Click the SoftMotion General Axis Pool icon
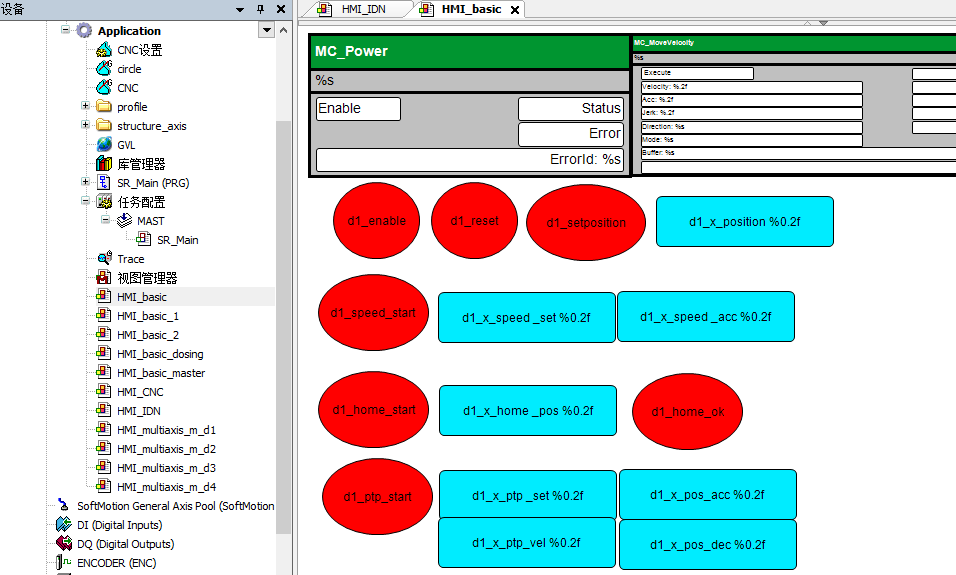The height and width of the screenshot is (575, 956). click(x=64, y=506)
